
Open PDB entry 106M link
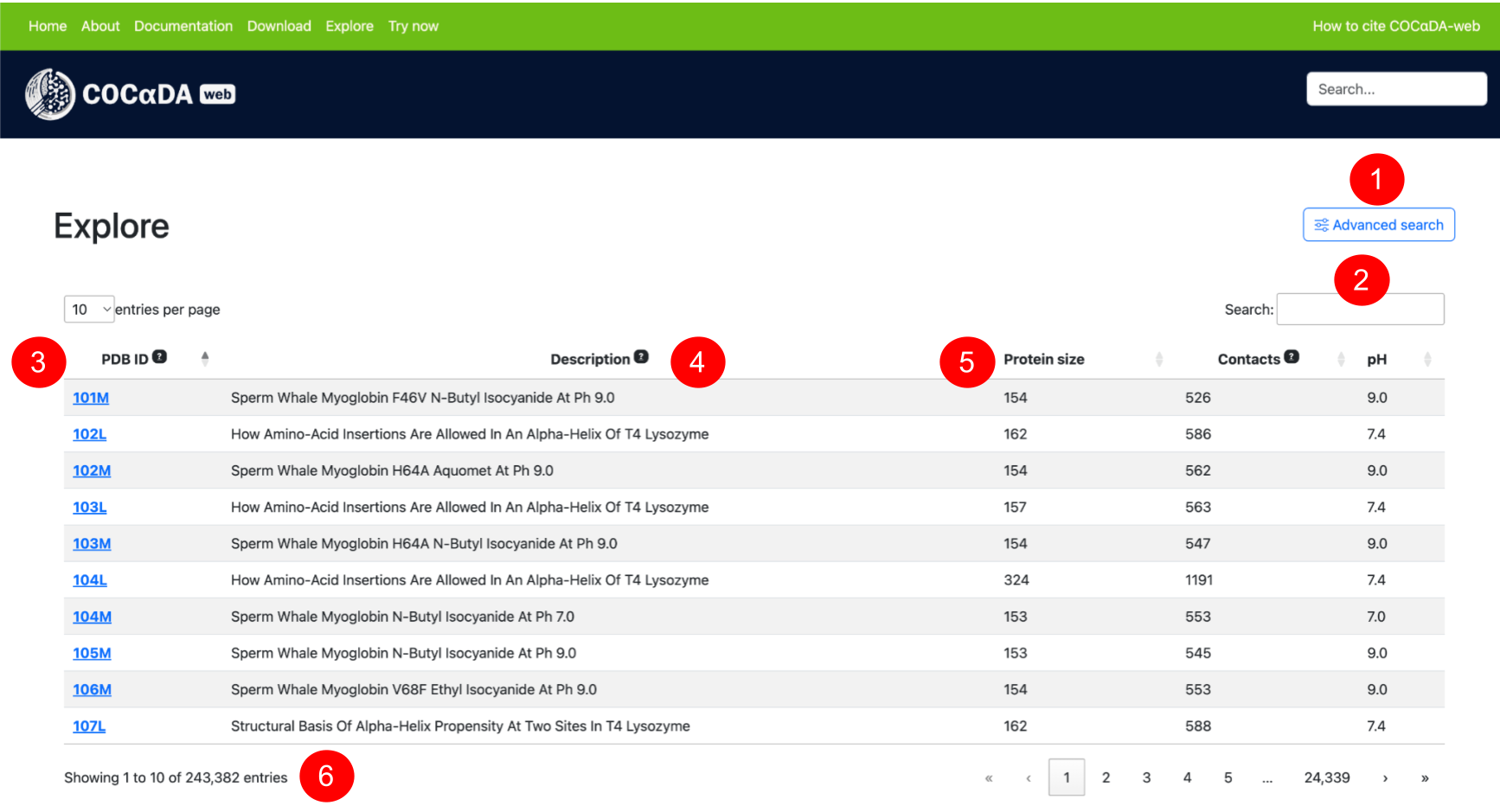(x=92, y=689)
